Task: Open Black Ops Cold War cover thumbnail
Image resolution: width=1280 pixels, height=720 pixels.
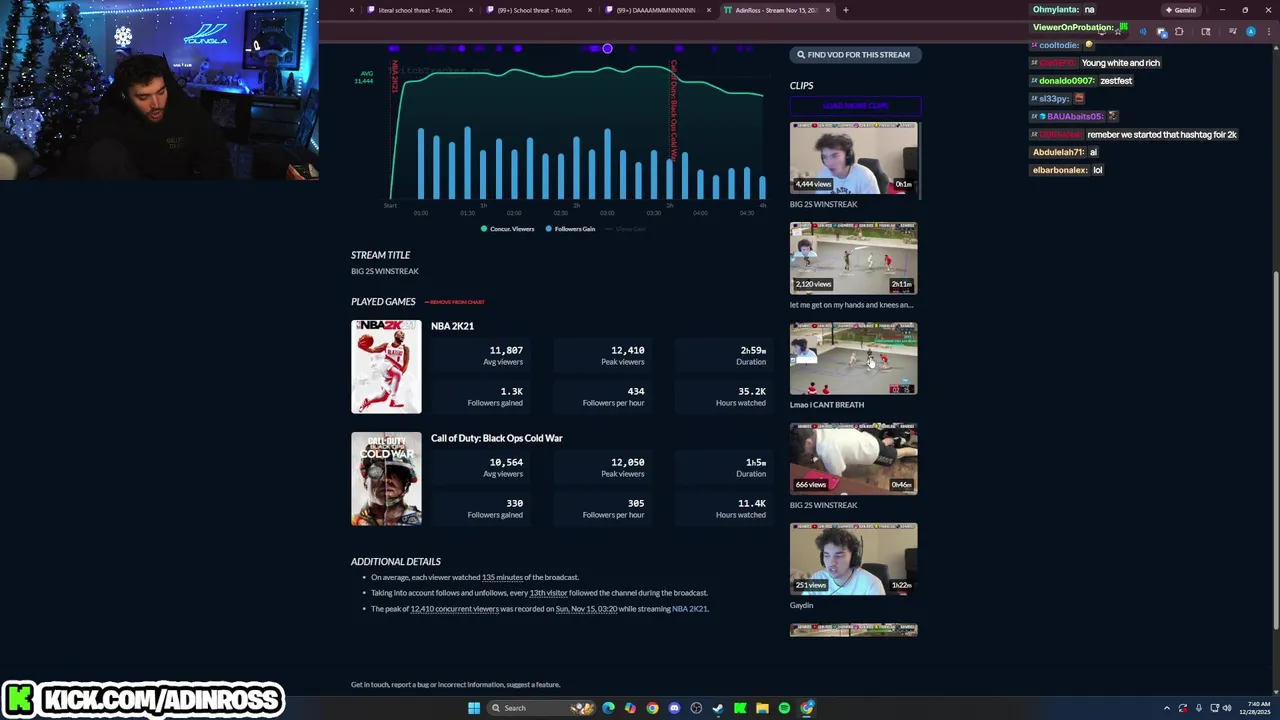Action: coord(386,479)
